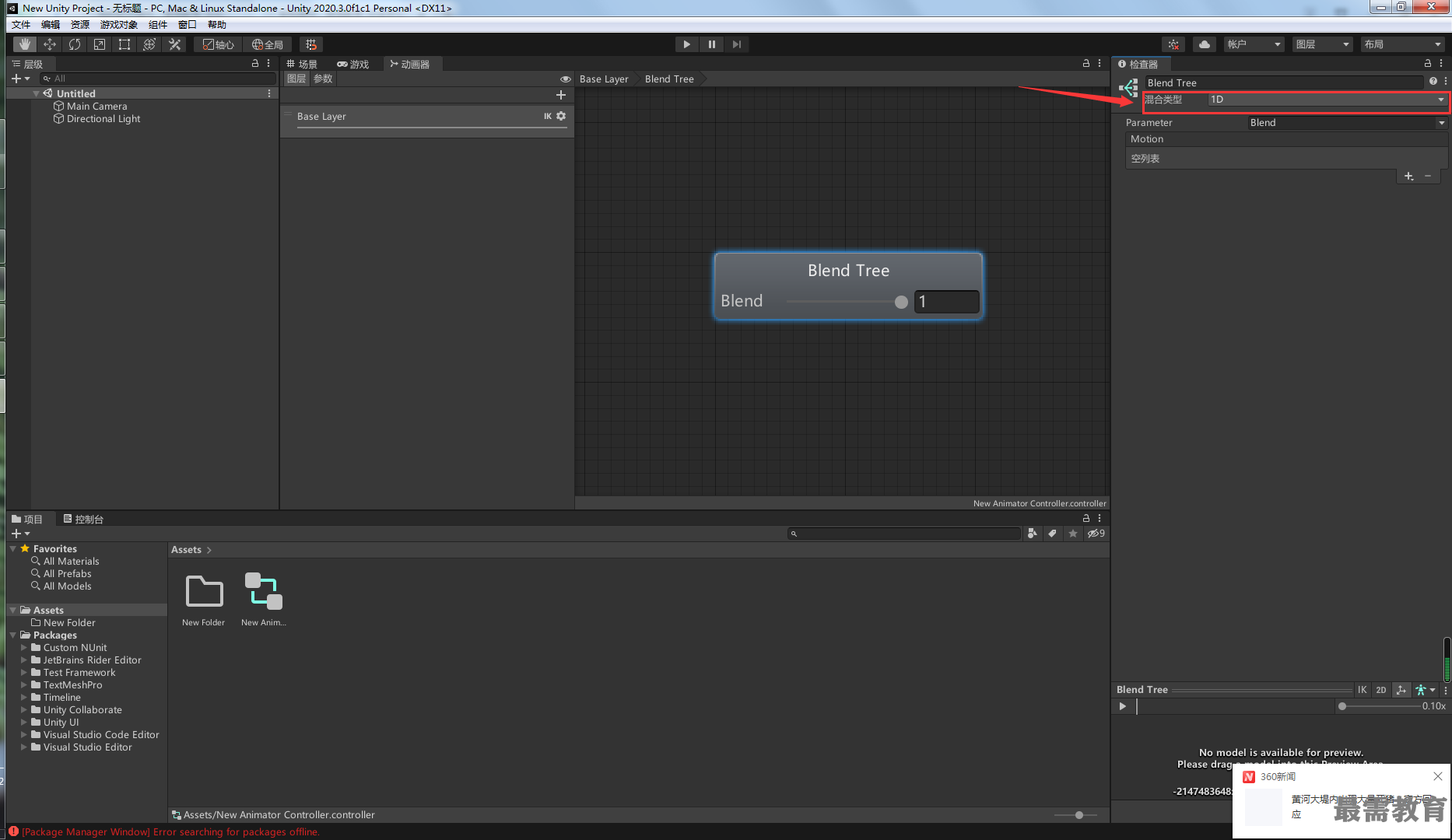Toggle the Hierarchy panel lock
The height and width of the screenshot is (840, 1452).
[255, 64]
